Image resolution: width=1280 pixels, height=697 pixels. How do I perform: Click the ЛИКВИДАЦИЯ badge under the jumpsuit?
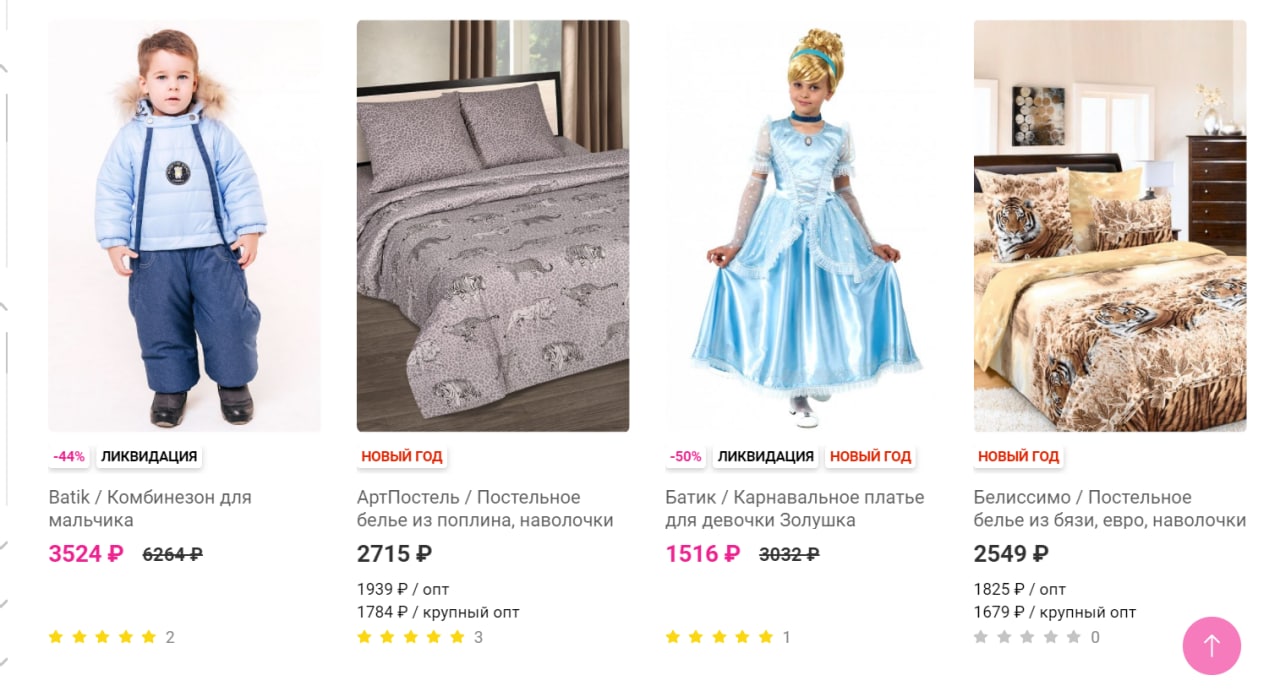pos(149,456)
